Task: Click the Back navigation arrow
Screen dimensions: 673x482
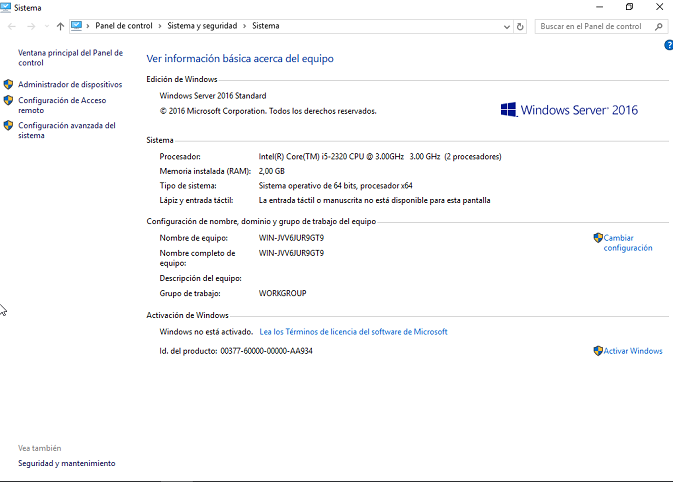Action: (x=12, y=26)
